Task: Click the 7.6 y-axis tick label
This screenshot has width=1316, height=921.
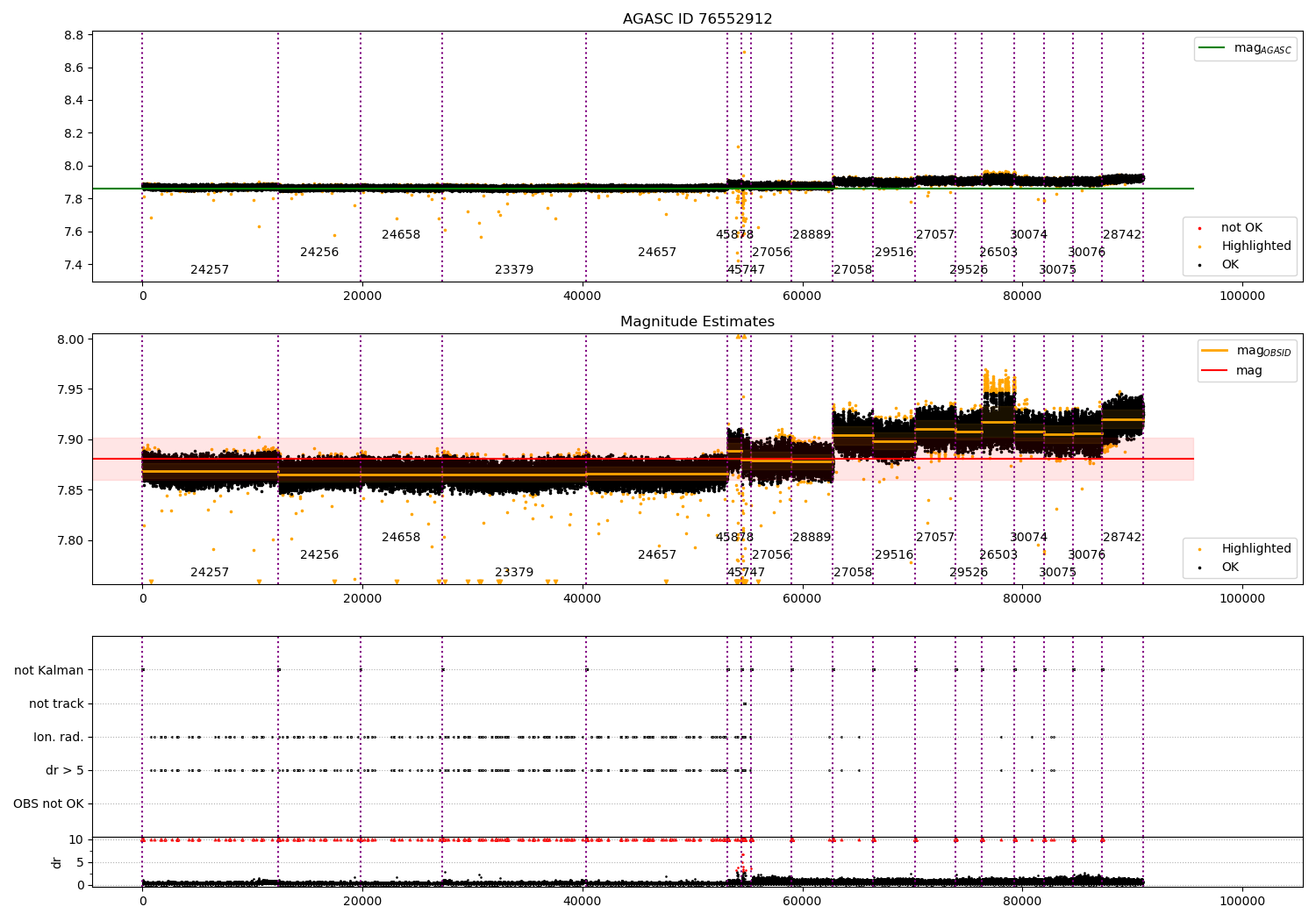Action: click(74, 232)
